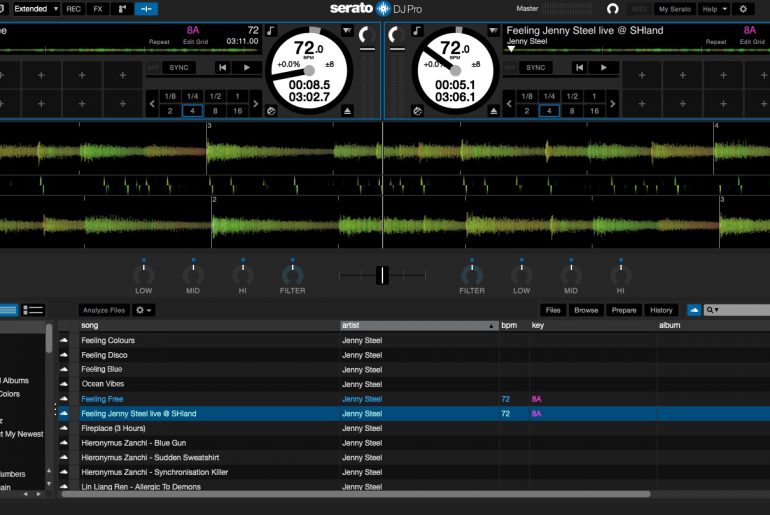Toggle the blue highlighted panel icon in top bar
The height and width of the screenshot is (515, 770).
click(x=146, y=9)
